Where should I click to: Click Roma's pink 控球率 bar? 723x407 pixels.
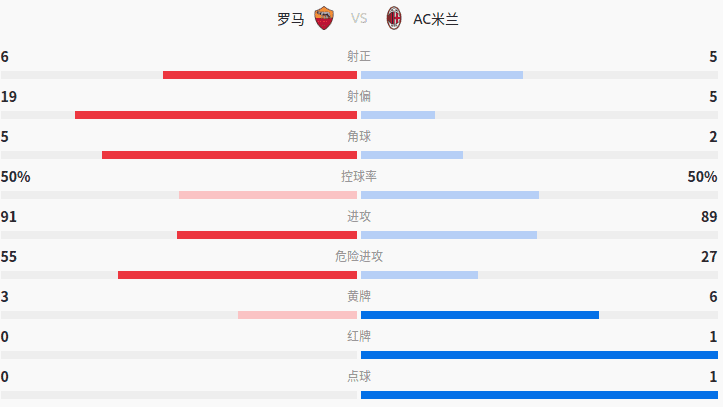[268, 195]
